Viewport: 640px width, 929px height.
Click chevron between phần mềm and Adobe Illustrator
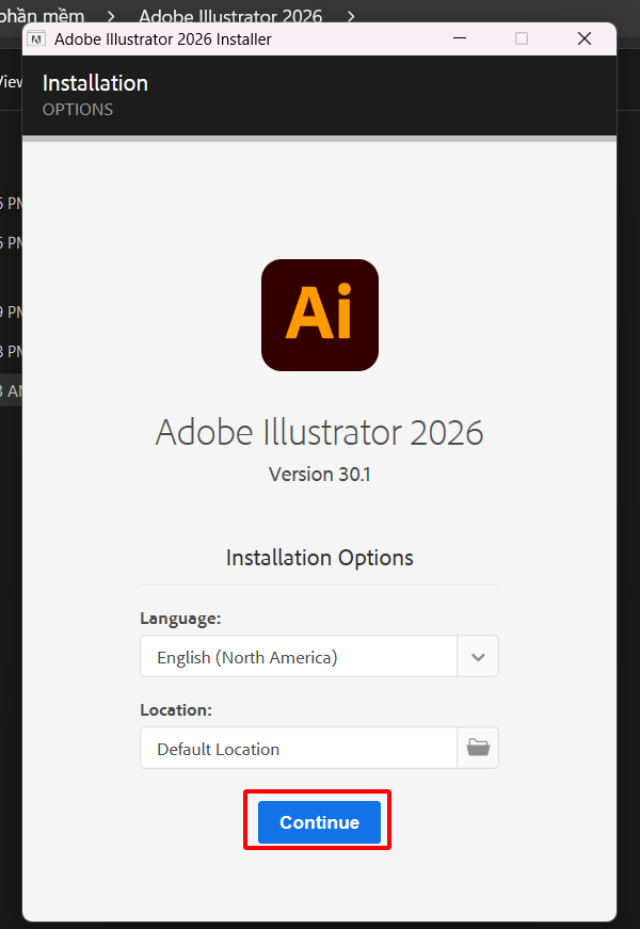point(112,16)
